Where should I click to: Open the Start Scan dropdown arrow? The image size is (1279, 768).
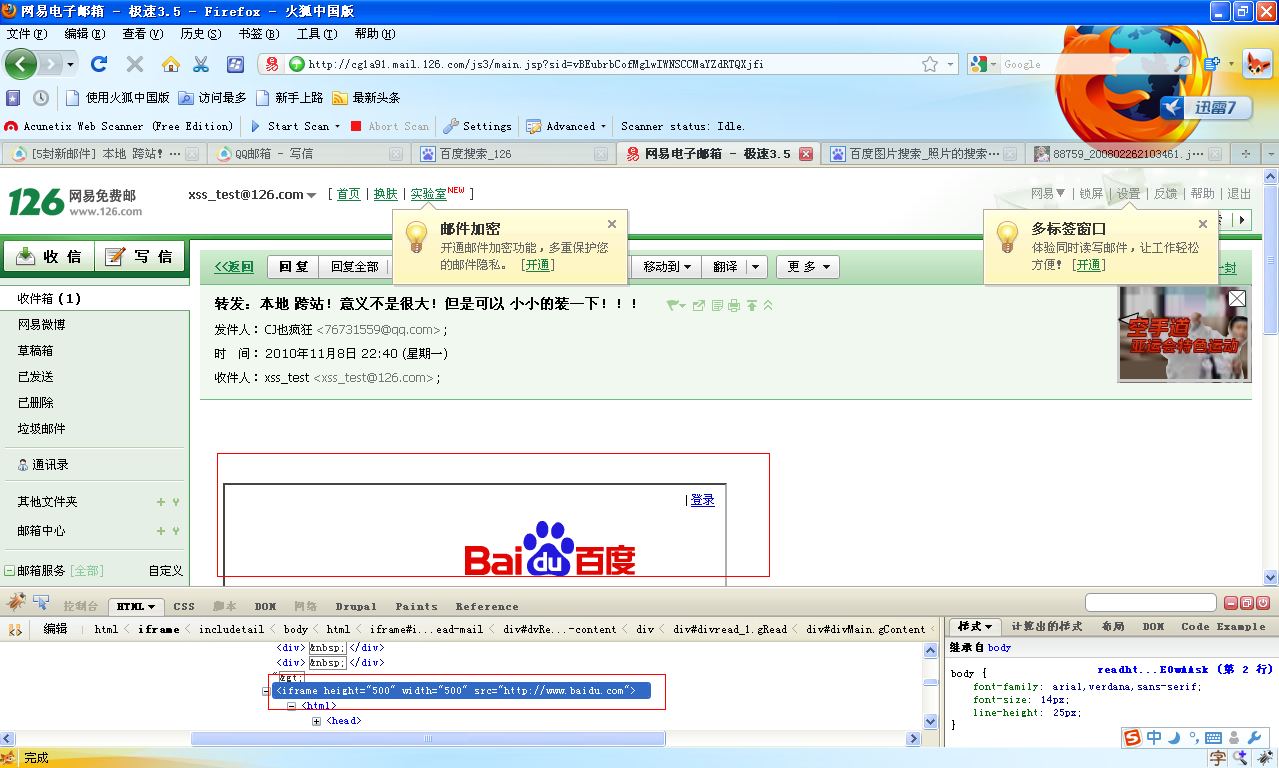pyautogui.click(x=337, y=127)
